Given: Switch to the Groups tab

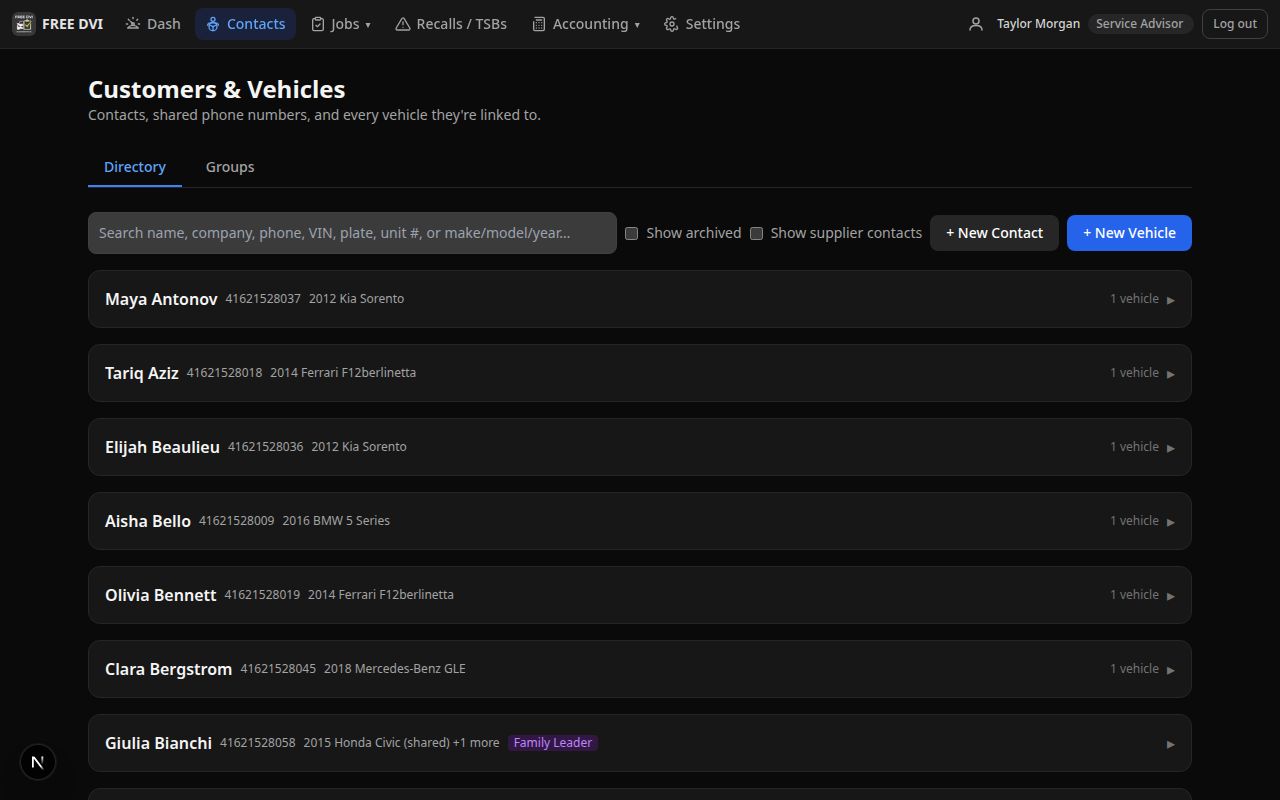Looking at the screenshot, I should click(x=230, y=167).
